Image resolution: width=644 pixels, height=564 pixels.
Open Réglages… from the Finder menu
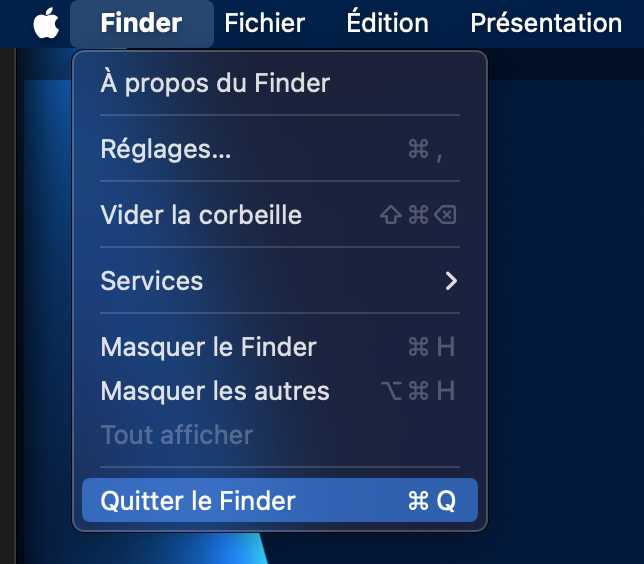pos(166,149)
